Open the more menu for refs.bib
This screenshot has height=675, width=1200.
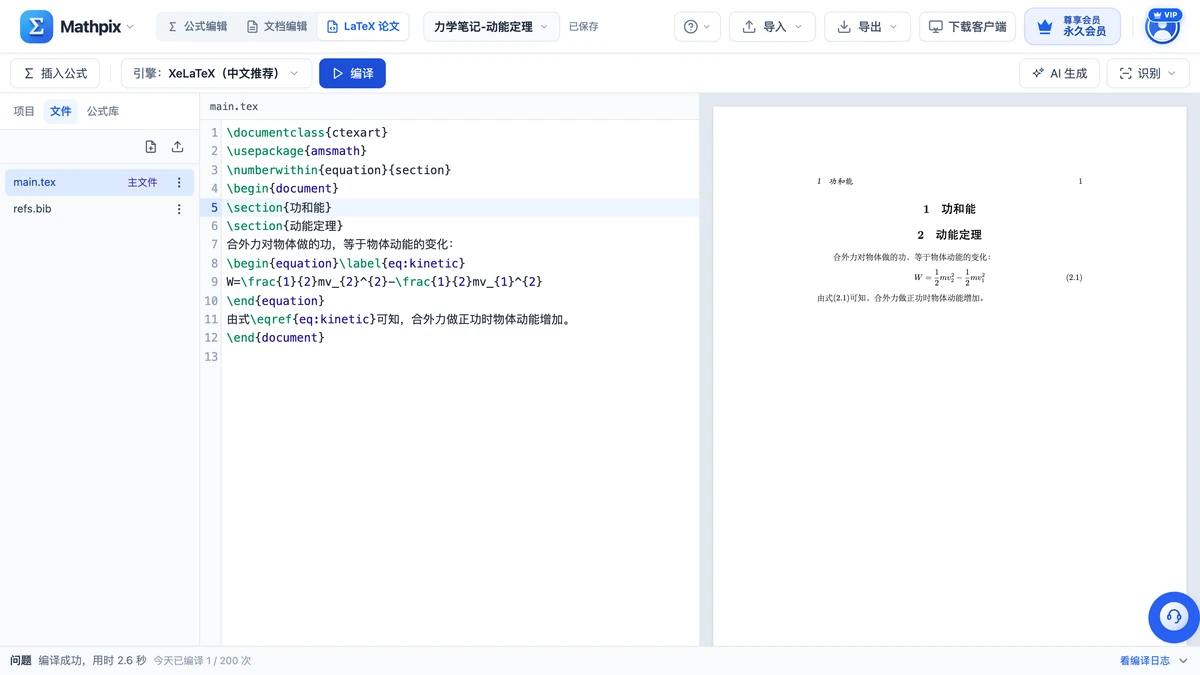point(179,209)
